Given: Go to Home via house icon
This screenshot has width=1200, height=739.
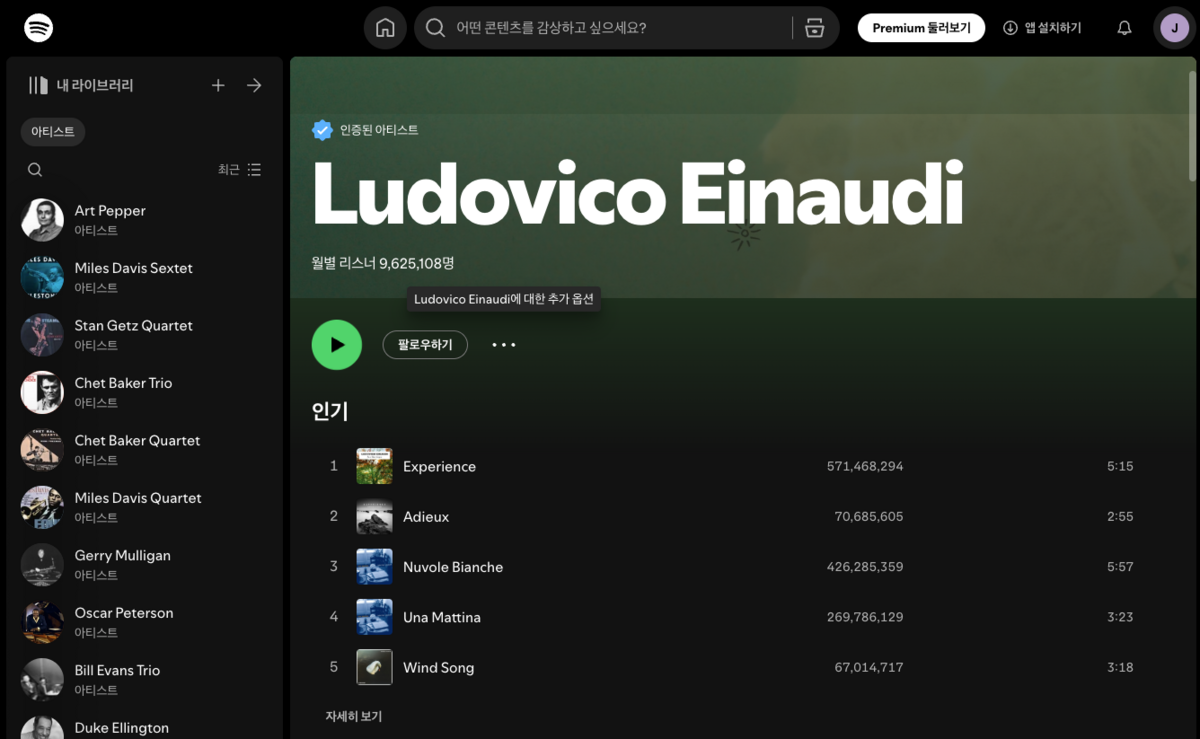Looking at the screenshot, I should [x=385, y=28].
